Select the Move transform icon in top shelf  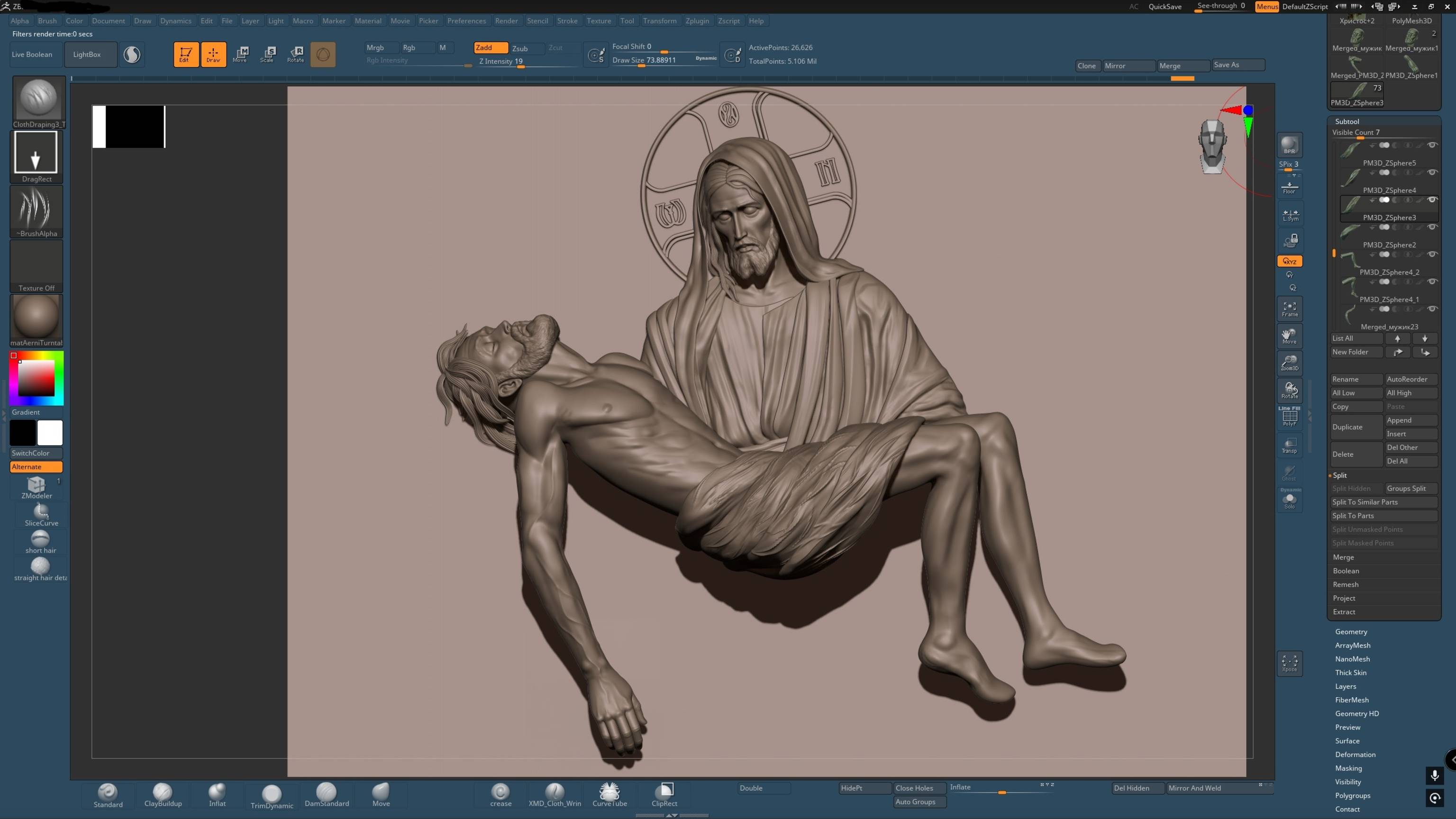point(240,54)
